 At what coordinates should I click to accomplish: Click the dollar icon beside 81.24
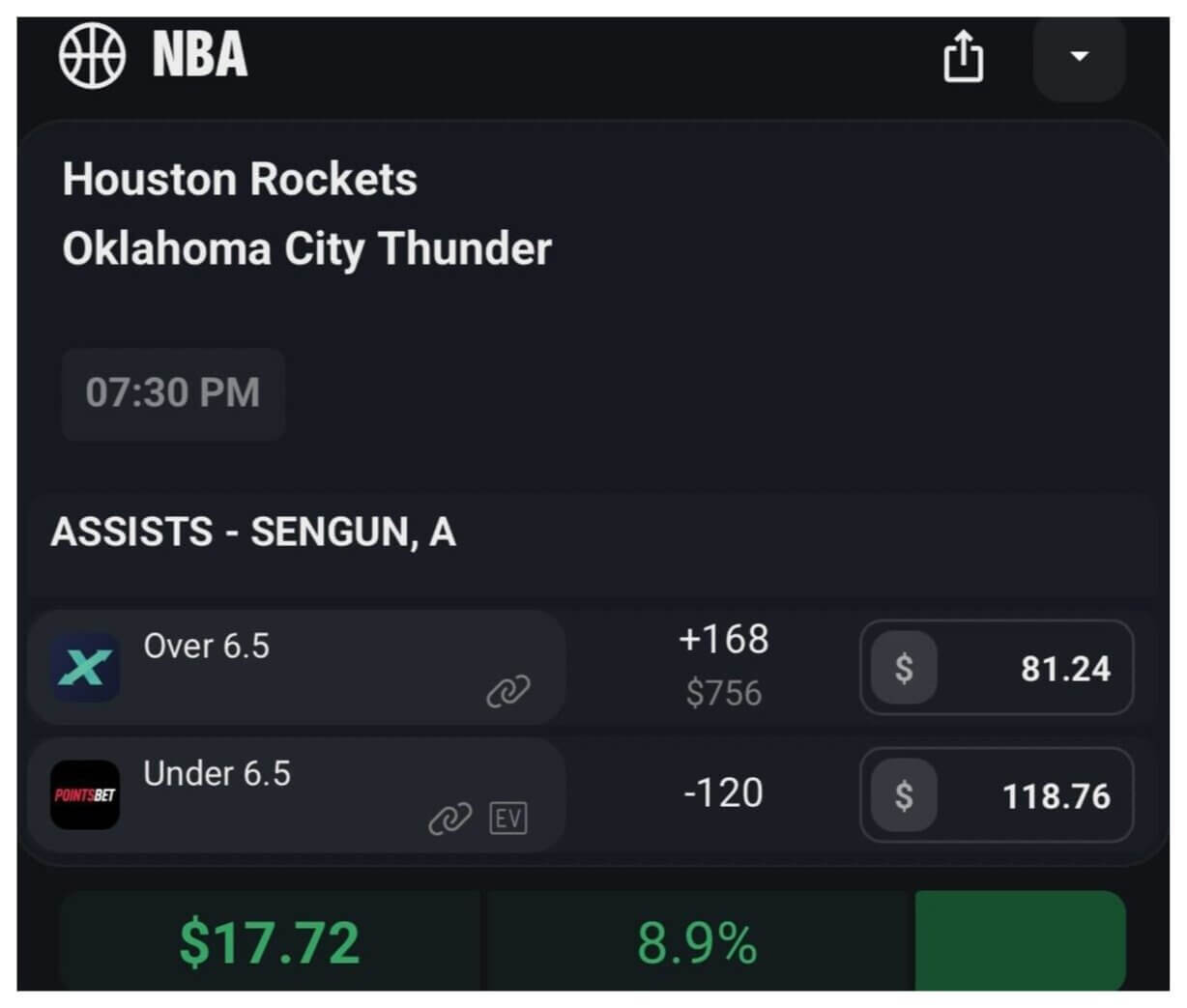[904, 667]
